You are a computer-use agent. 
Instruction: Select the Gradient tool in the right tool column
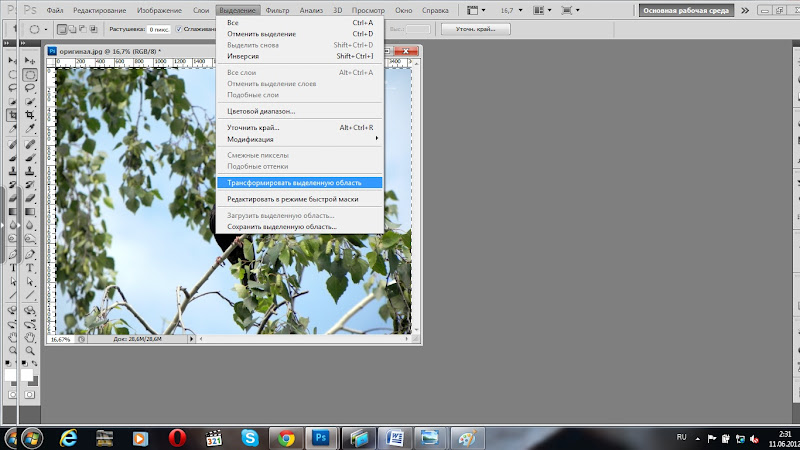tap(30, 211)
